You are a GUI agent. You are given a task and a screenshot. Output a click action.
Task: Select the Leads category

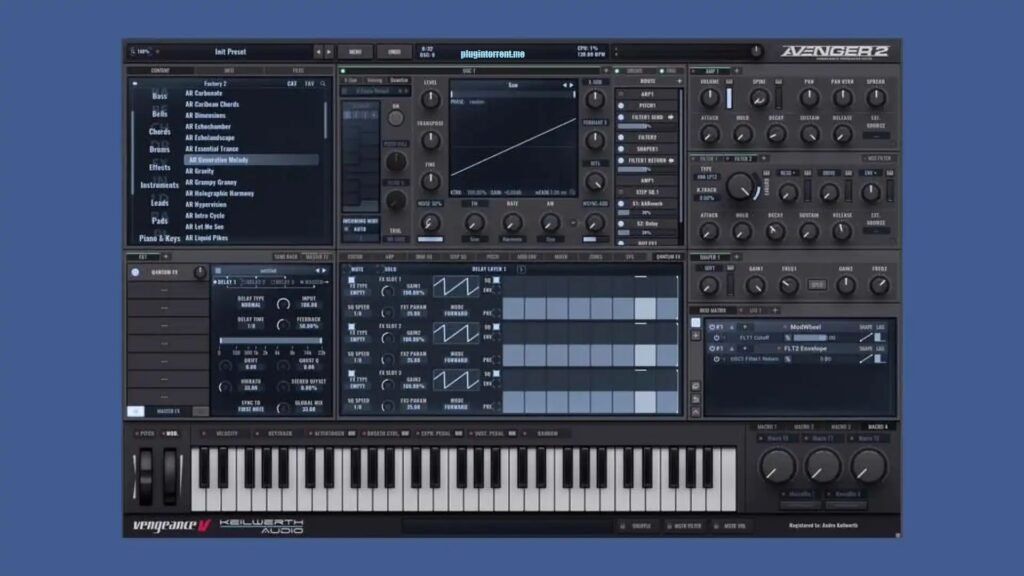tap(159, 202)
